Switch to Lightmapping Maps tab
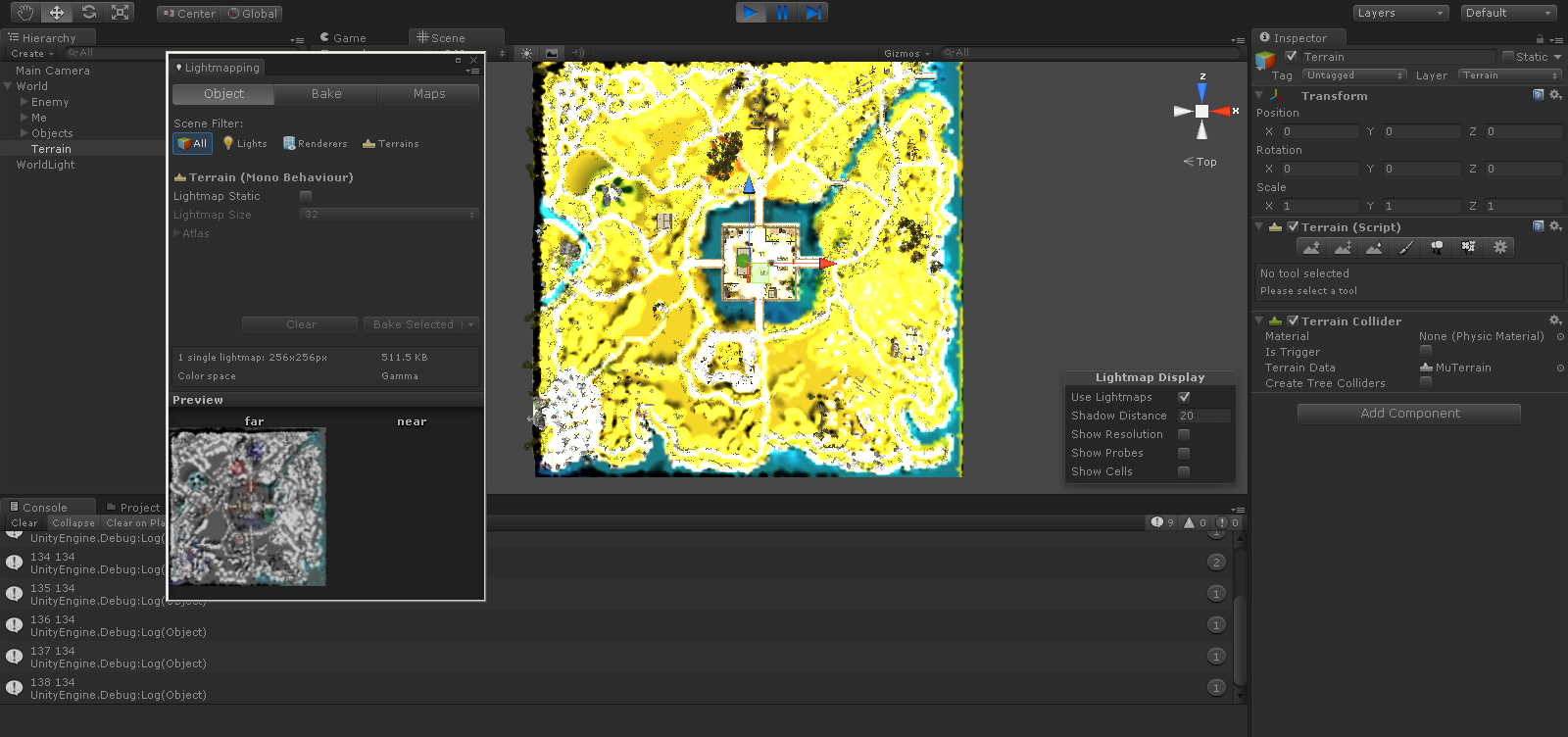Screen dimensions: 1568x737 (x=429, y=94)
